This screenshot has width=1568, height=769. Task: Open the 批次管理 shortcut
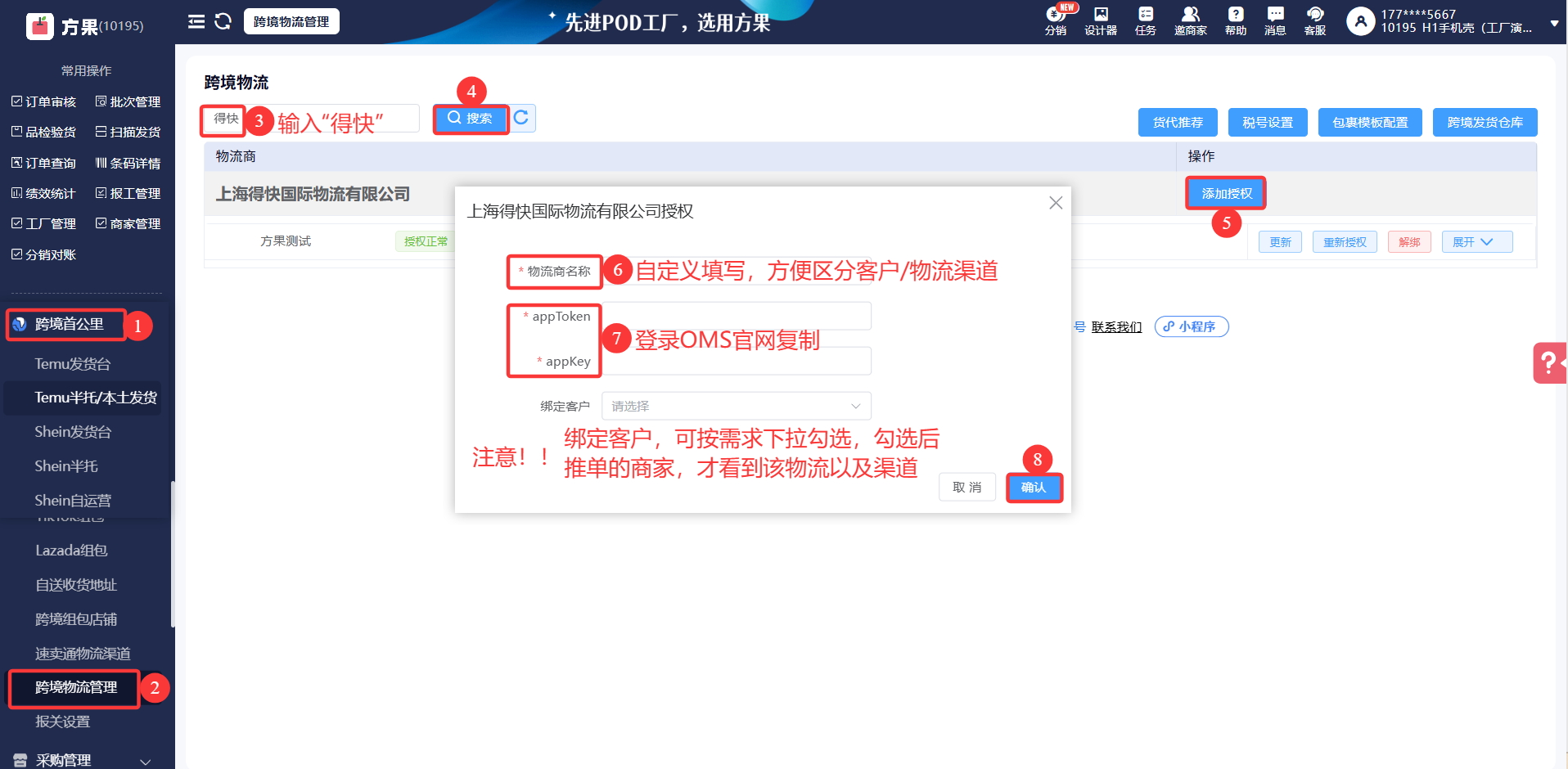(x=128, y=101)
